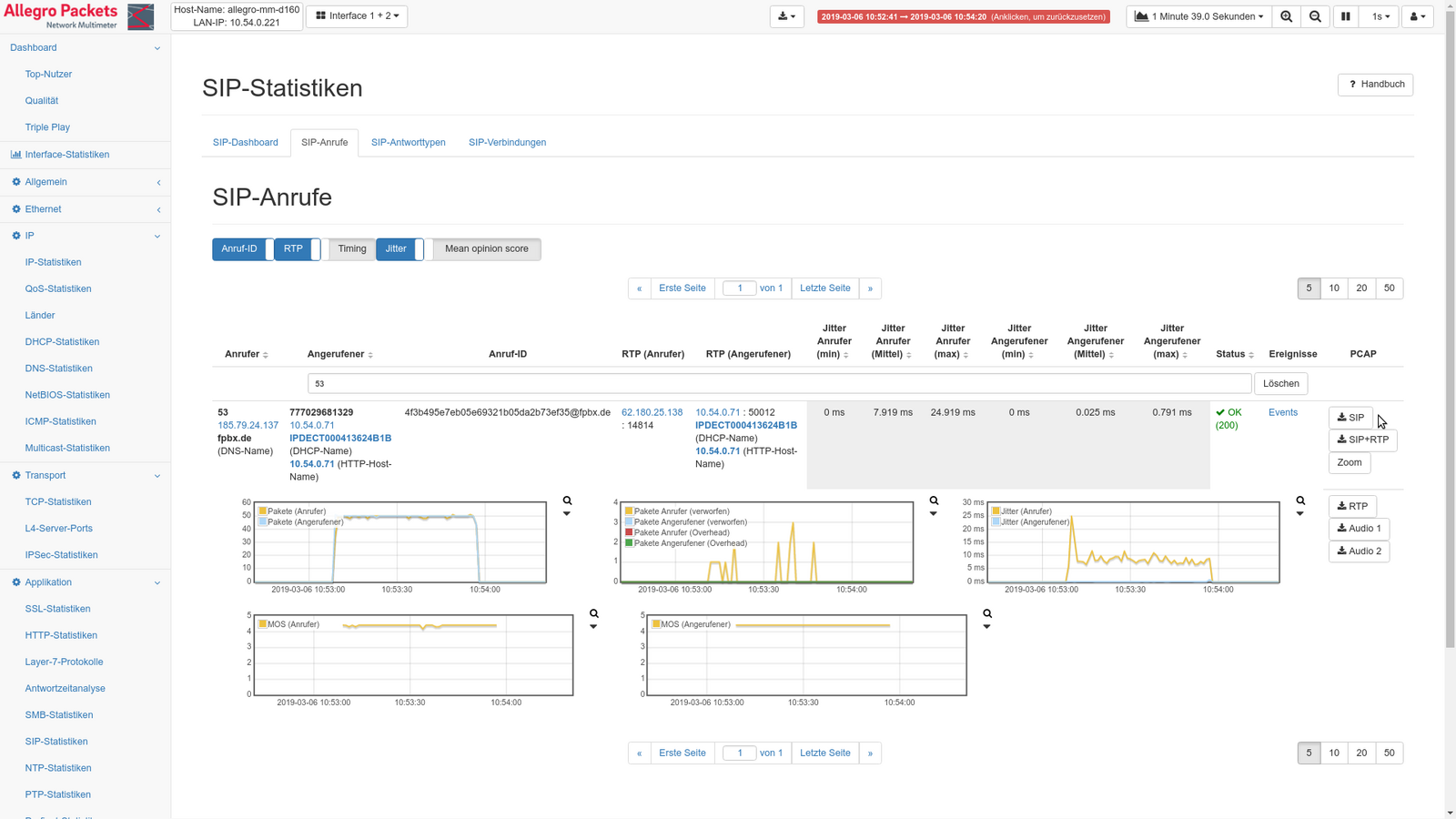Image resolution: width=1456 pixels, height=819 pixels.
Task: Click the zoom out time range magnifier icon
Action: tap(1315, 16)
